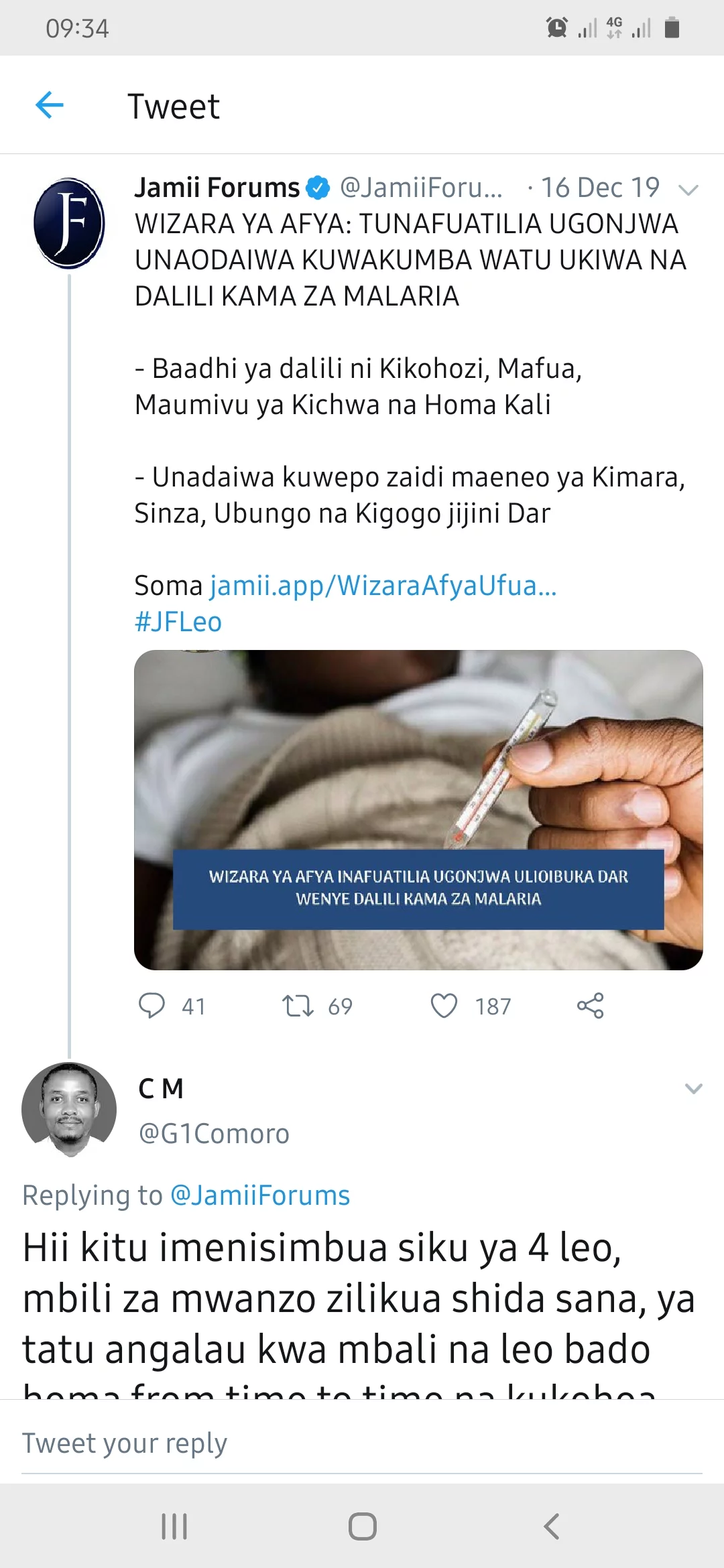Open Jamii Forums account name
The width and height of the screenshot is (724, 1568).
(x=217, y=188)
